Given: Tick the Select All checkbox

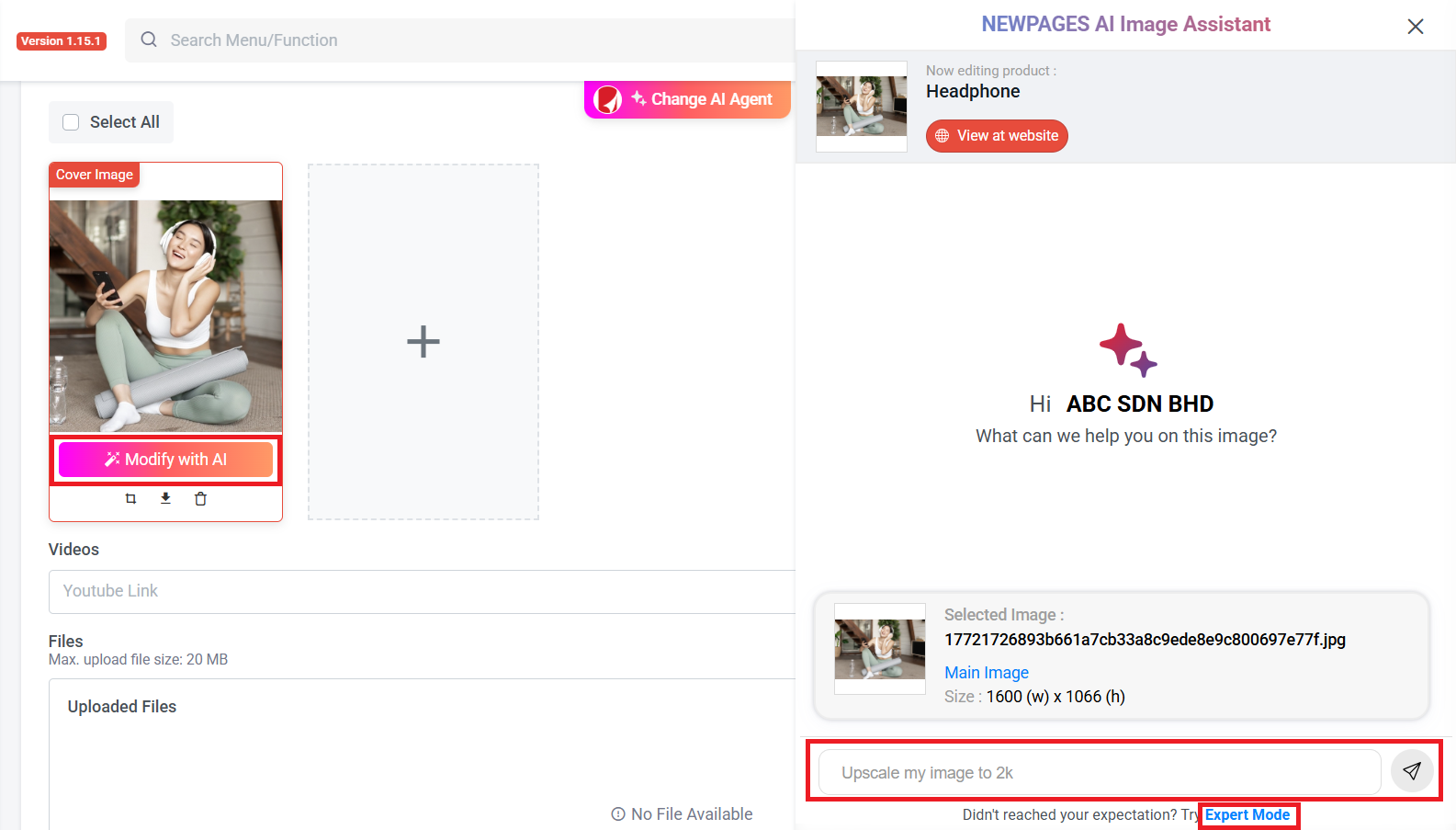Looking at the screenshot, I should pos(71,122).
